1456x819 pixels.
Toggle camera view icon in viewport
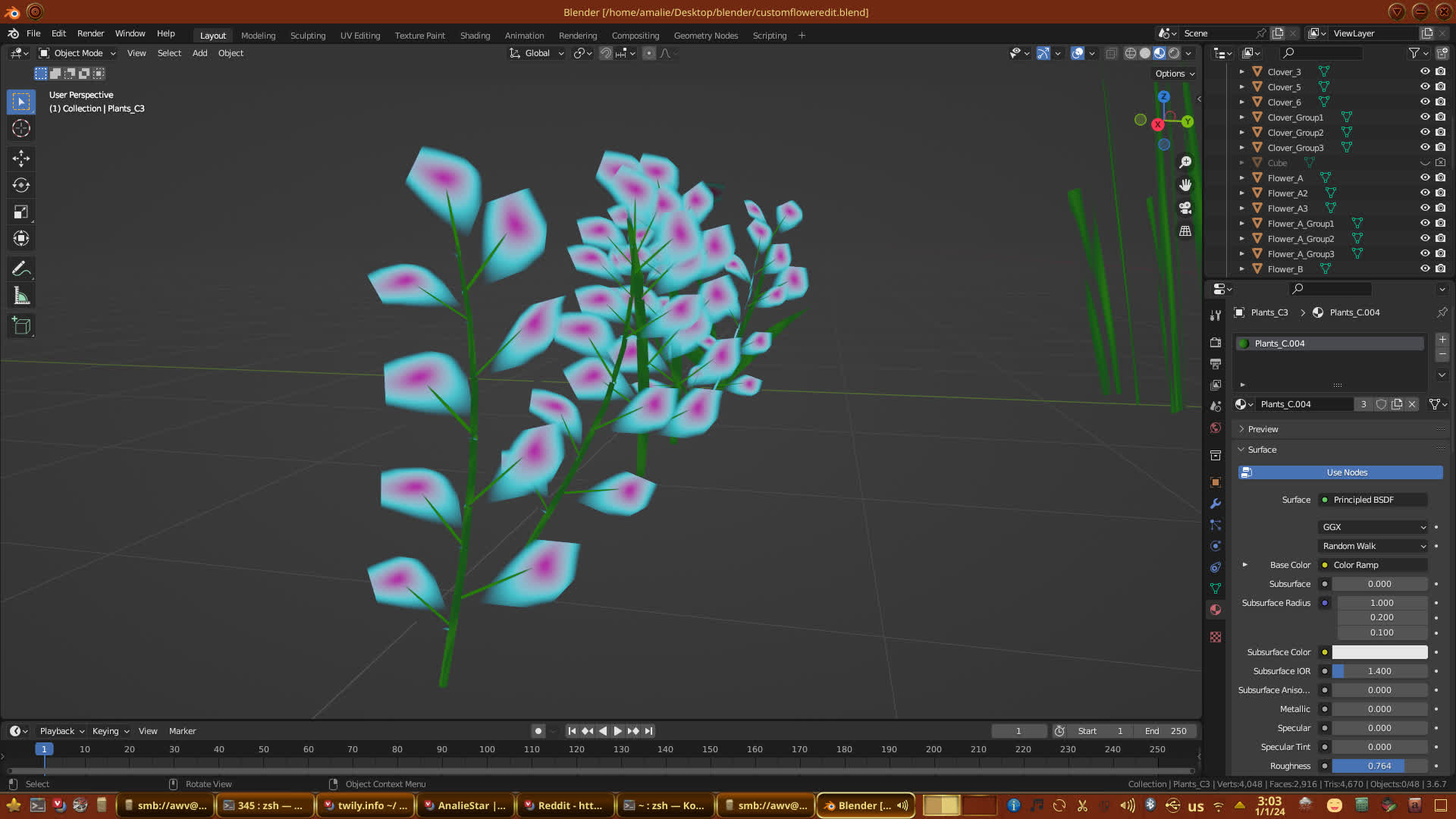coord(1185,208)
